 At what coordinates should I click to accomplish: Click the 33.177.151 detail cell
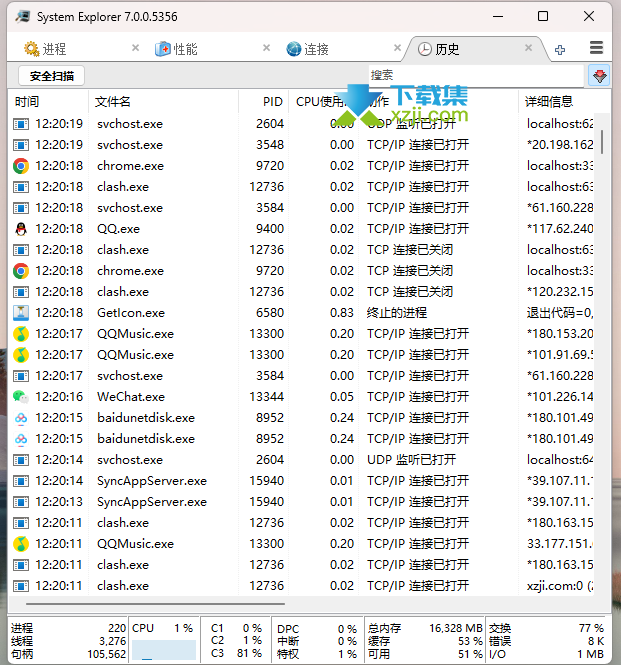[x=560, y=544]
